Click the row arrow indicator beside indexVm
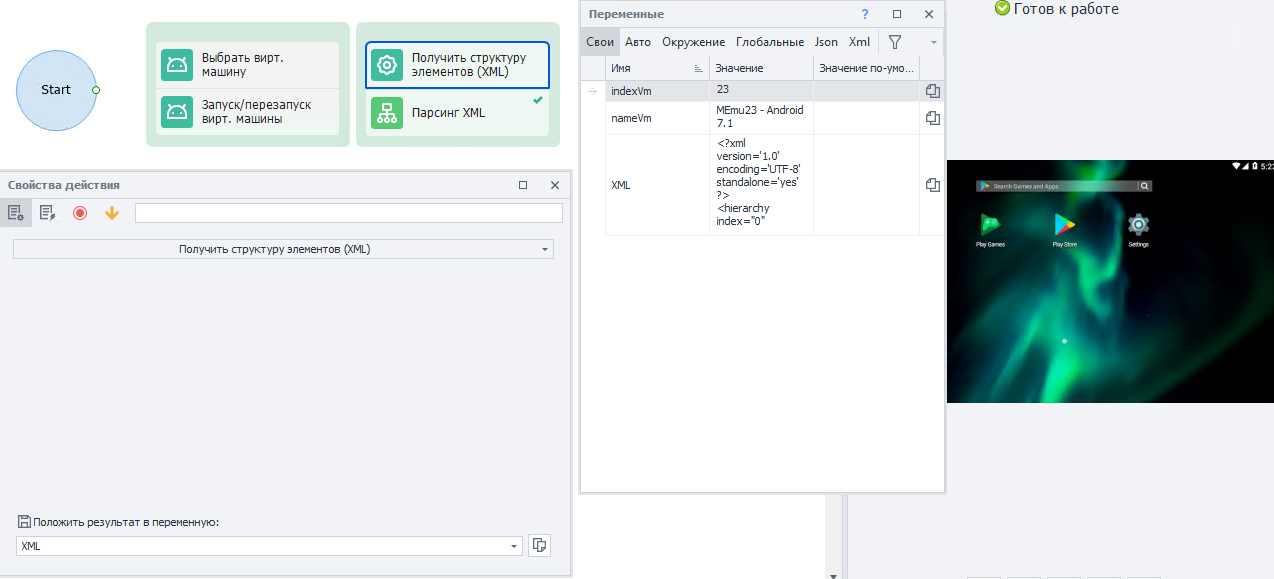 pos(592,91)
